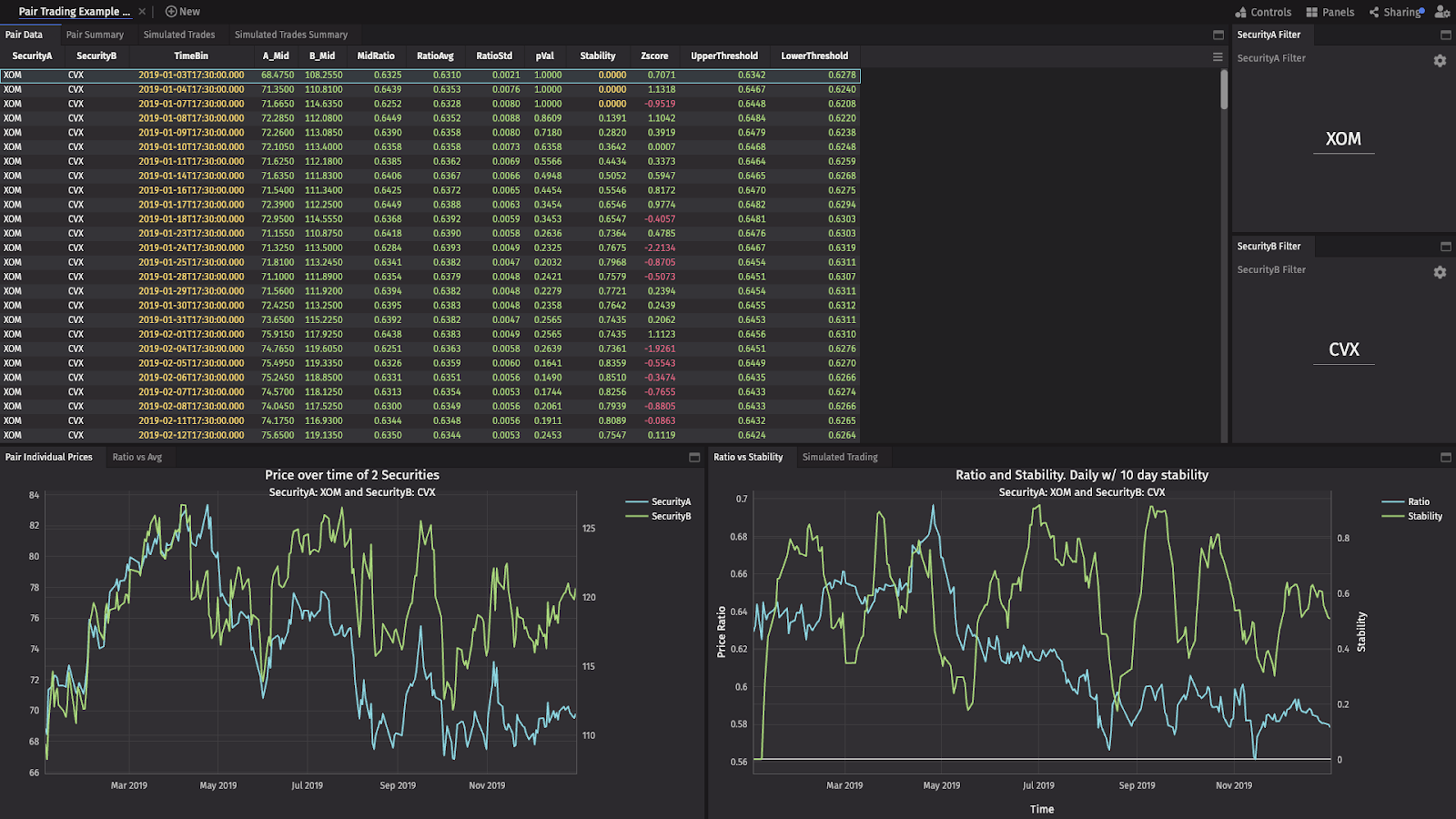Image resolution: width=1456 pixels, height=819 pixels.
Task: Open the Simulated Trading chart tab
Action: 840,457
